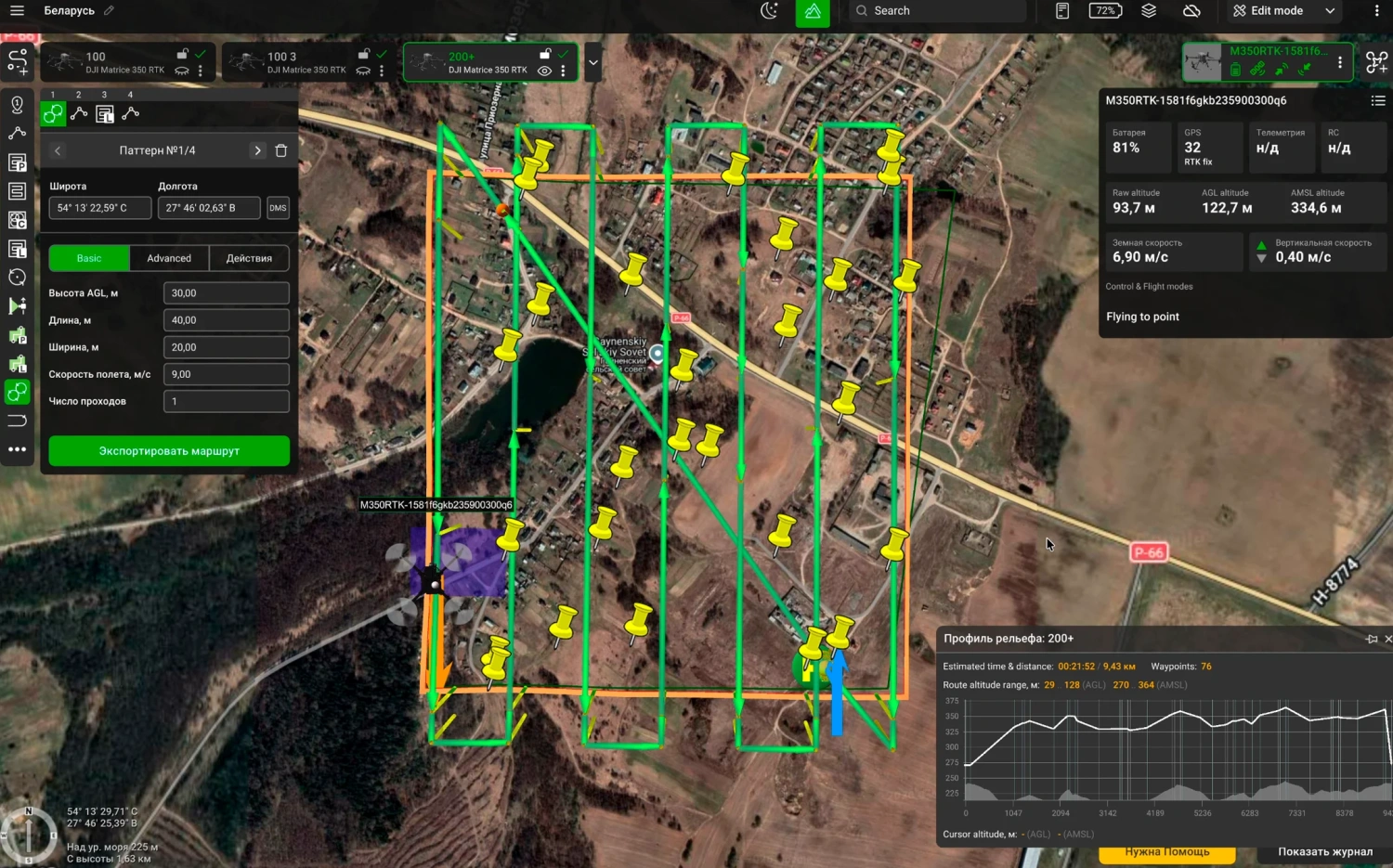Screen dimensions: 1393x868
Task: Click the Высота AGL input field
Action: pyautogui.click(x=226, y=293)
